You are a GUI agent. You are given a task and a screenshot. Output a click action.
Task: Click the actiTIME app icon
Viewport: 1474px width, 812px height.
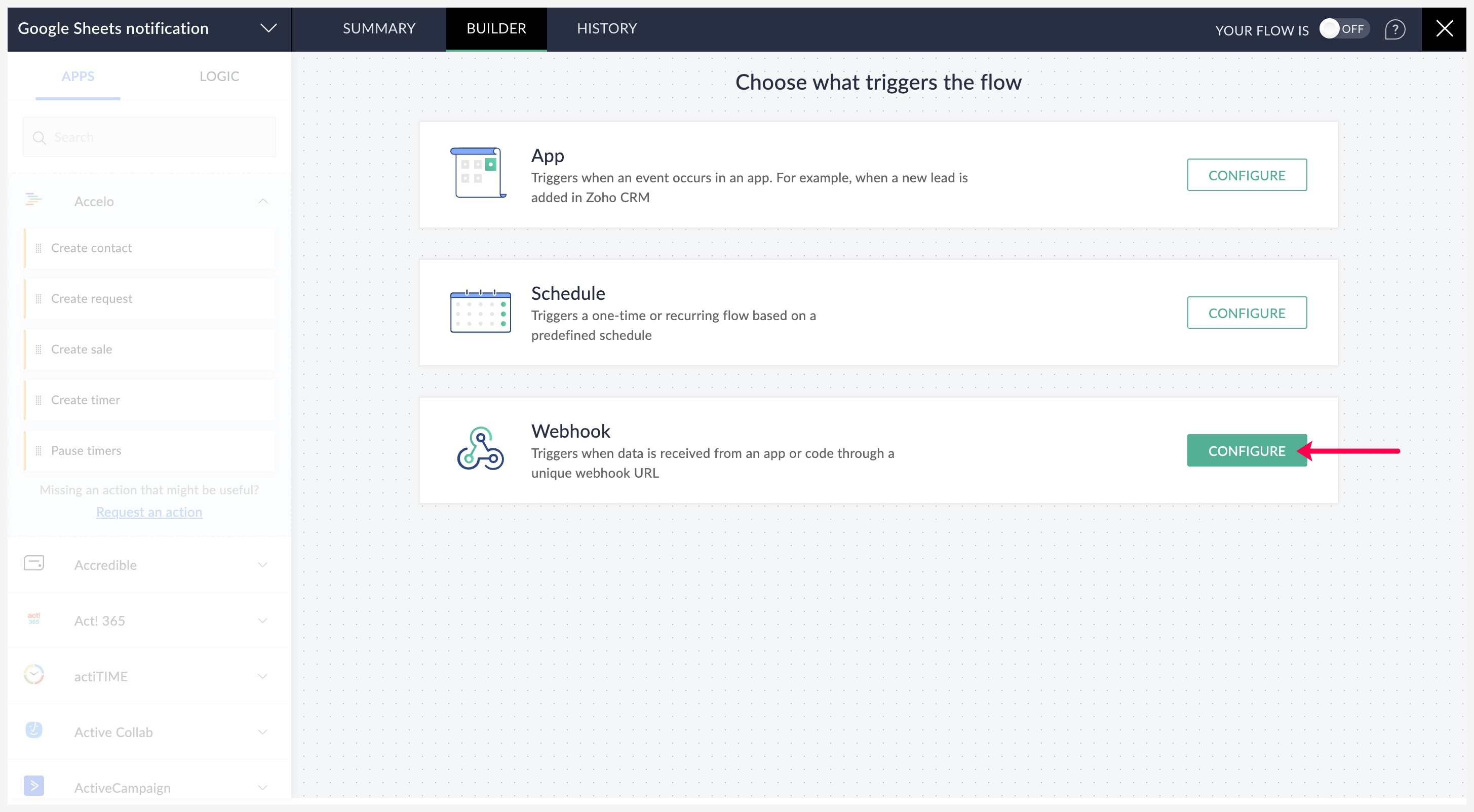coord(34,675)
